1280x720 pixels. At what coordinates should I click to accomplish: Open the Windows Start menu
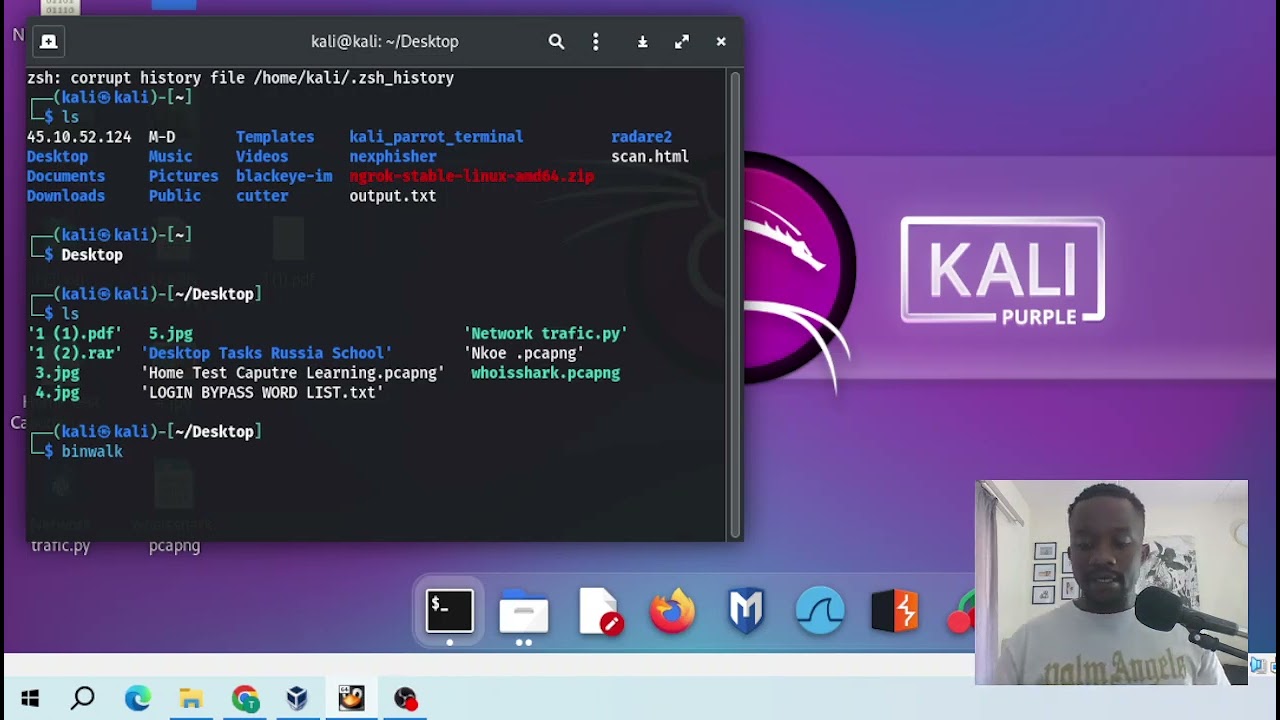tap(30, 698)
